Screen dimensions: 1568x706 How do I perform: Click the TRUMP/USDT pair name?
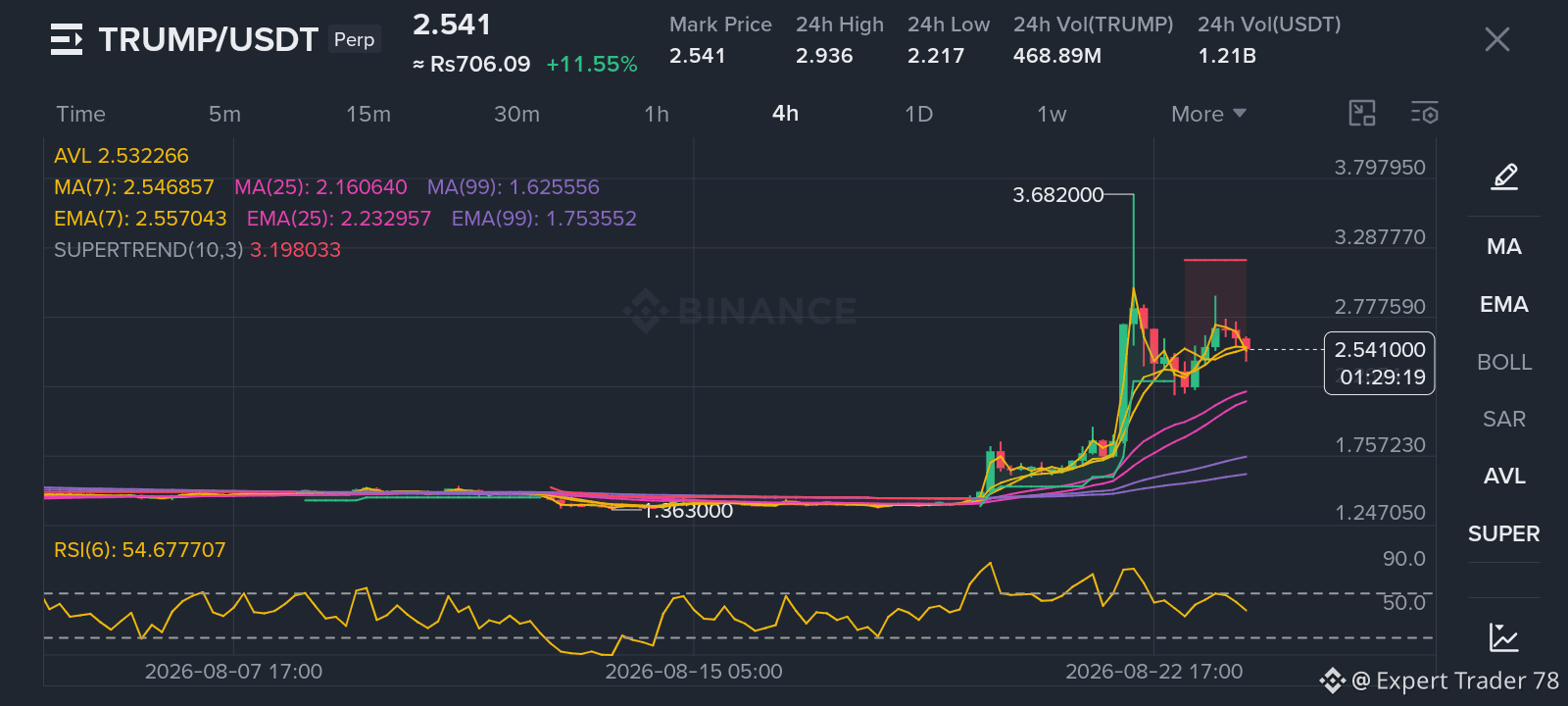209,39
